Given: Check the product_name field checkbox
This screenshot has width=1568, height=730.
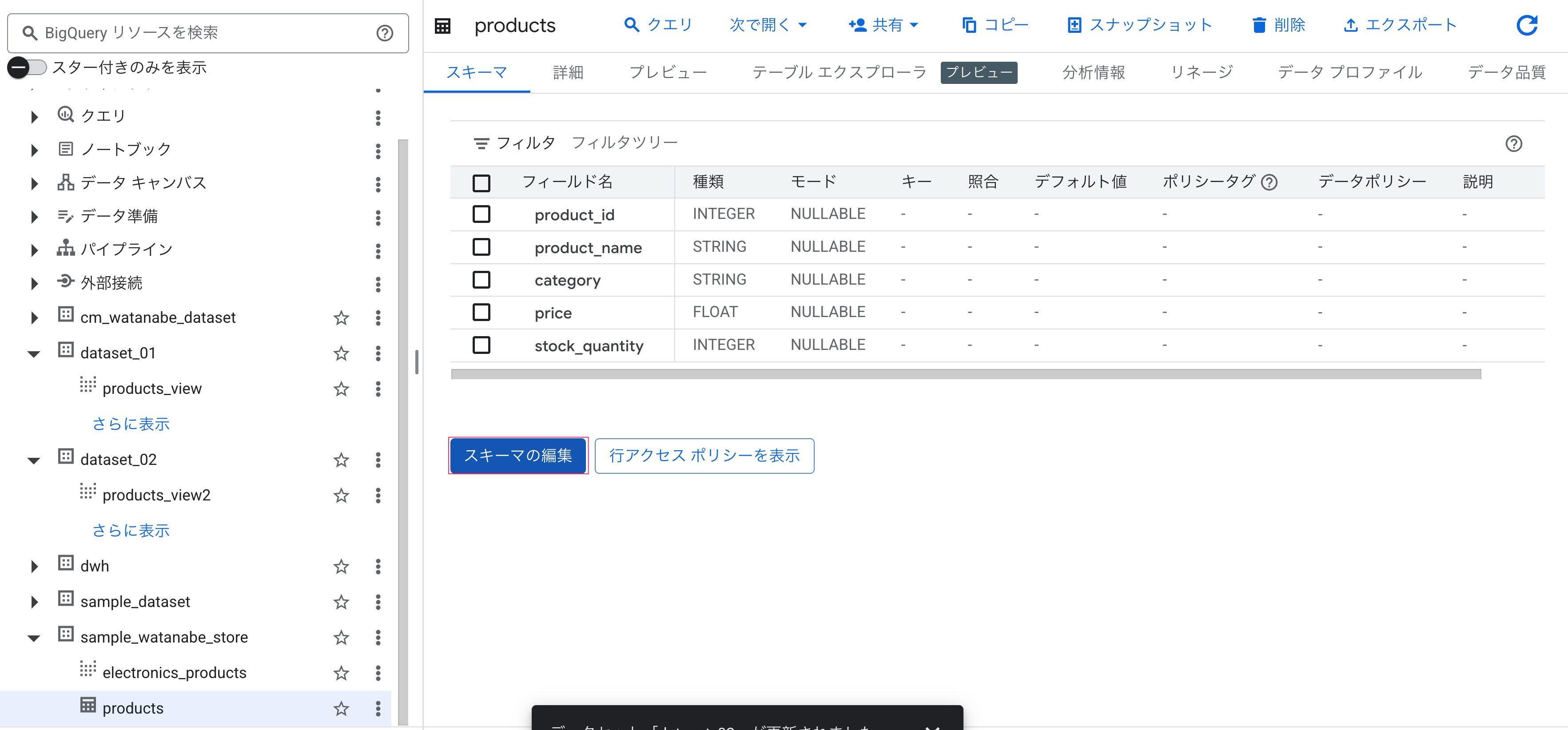Looking at the screenshot, I should tap(481, 247).
